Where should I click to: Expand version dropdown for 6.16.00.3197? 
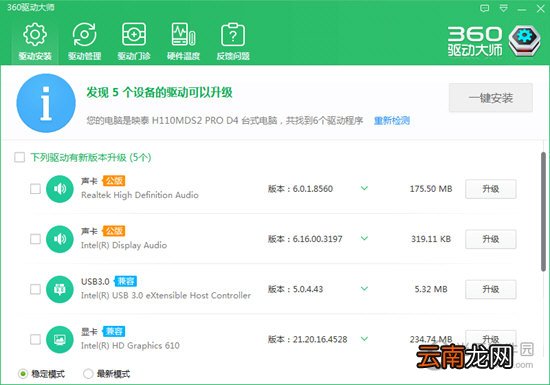[364, 238]
